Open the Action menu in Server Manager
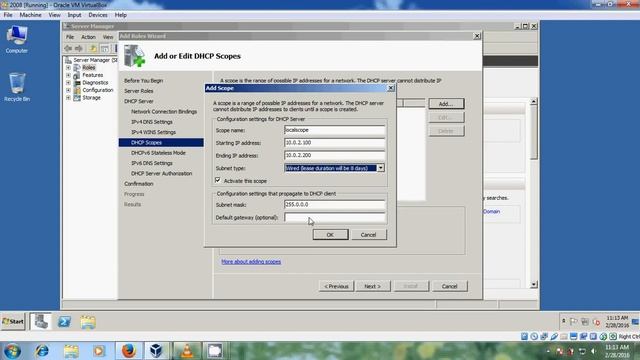The width and height of the screenshot is (640, 360). 88,37
